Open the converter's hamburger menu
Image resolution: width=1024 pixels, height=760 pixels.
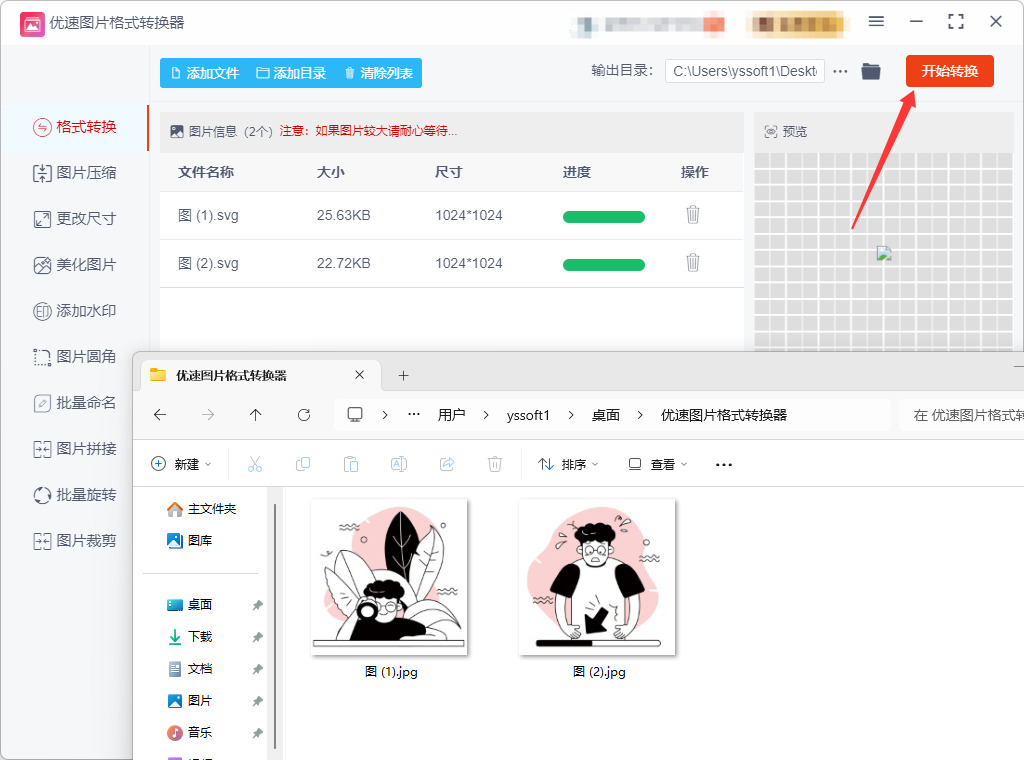pyautogui.click(x=876, y=22)
